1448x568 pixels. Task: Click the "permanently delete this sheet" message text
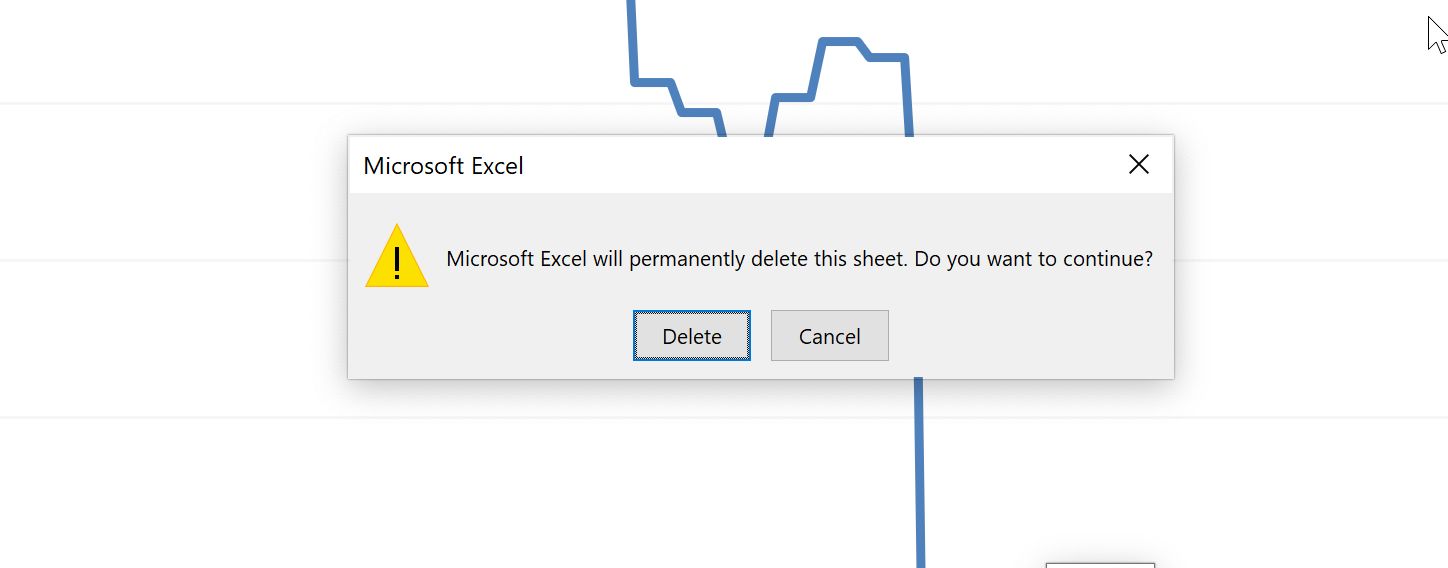coord(768,259)
